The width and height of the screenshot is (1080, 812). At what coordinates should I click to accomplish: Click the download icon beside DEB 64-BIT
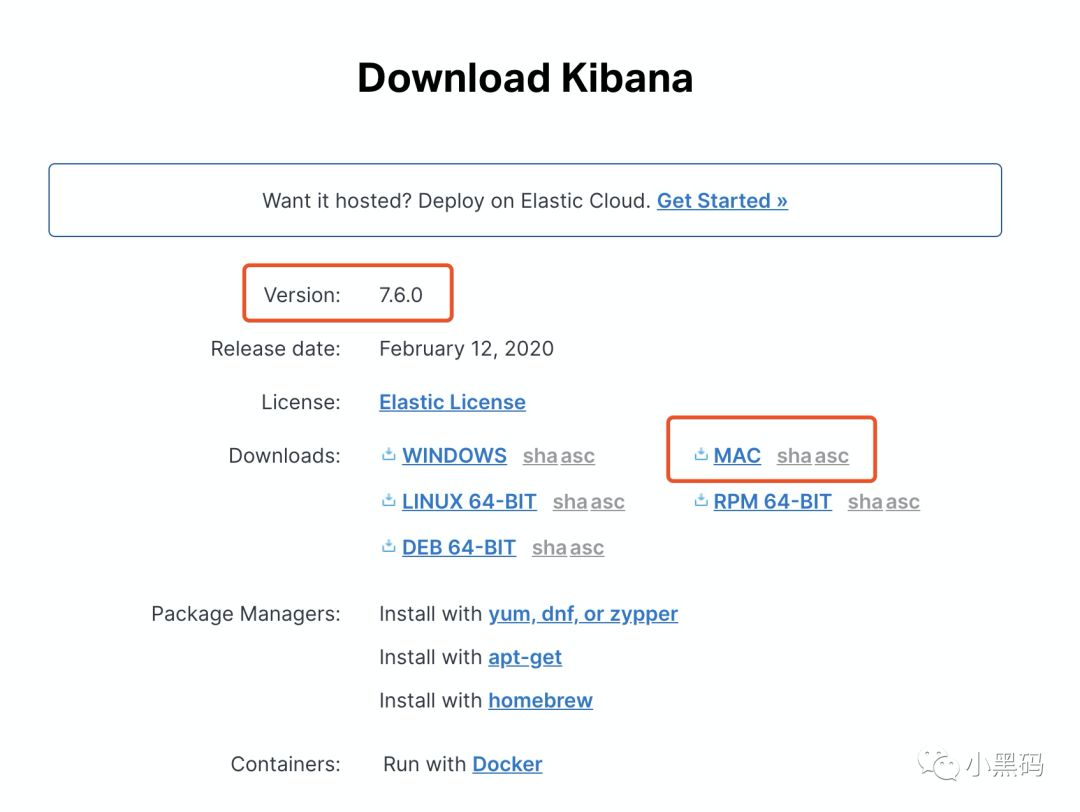[x=389, y=547]
